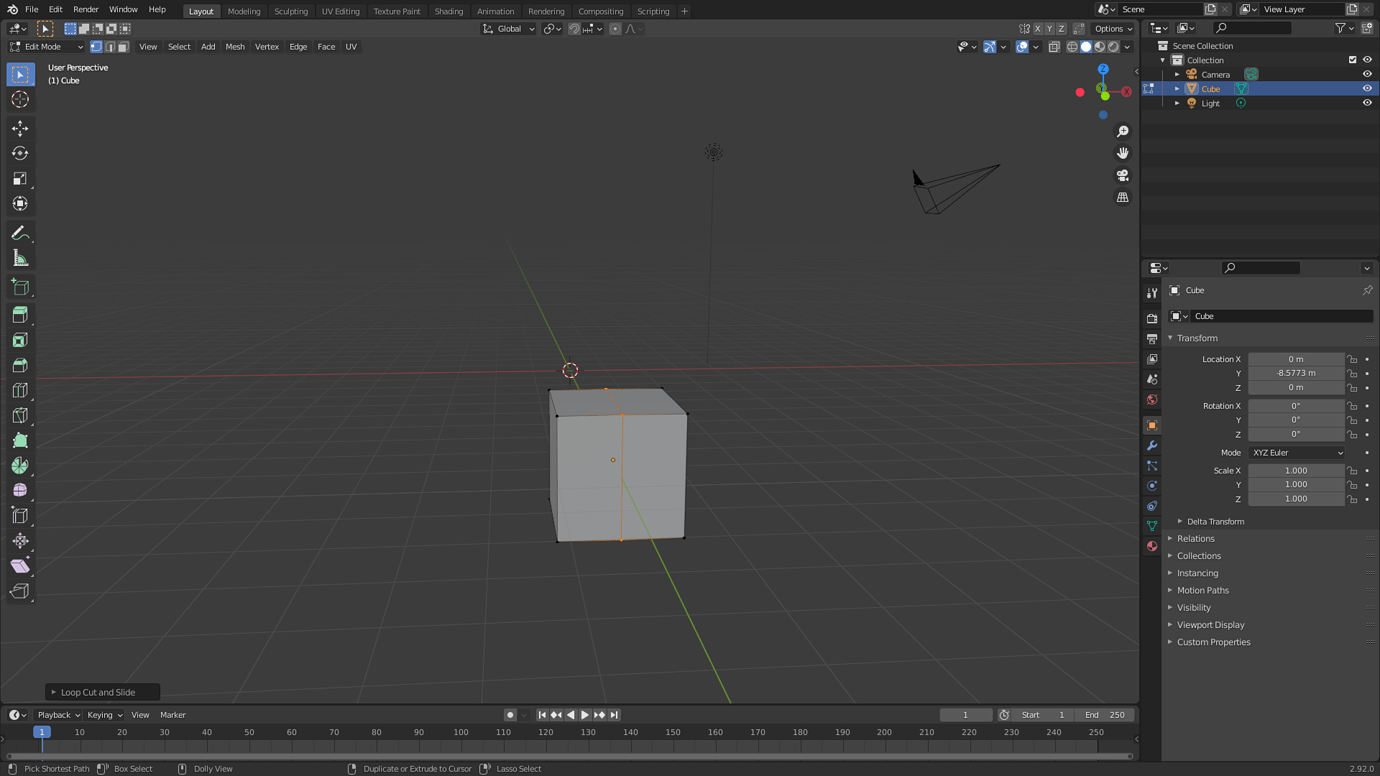Hide the Light in the outliner
1380x776 pixels.
(1367, 103)
